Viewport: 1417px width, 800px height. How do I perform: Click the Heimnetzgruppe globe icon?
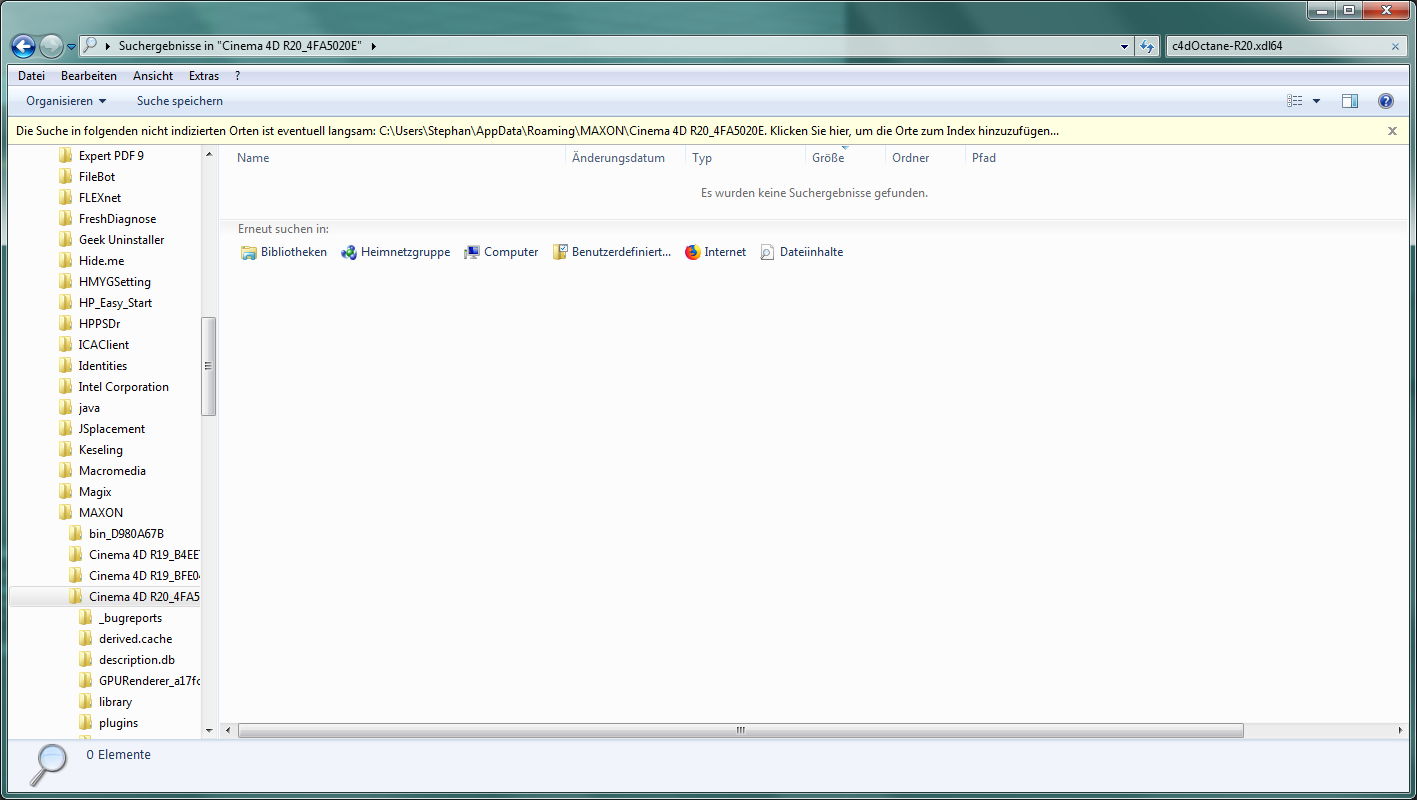(349, 252)
